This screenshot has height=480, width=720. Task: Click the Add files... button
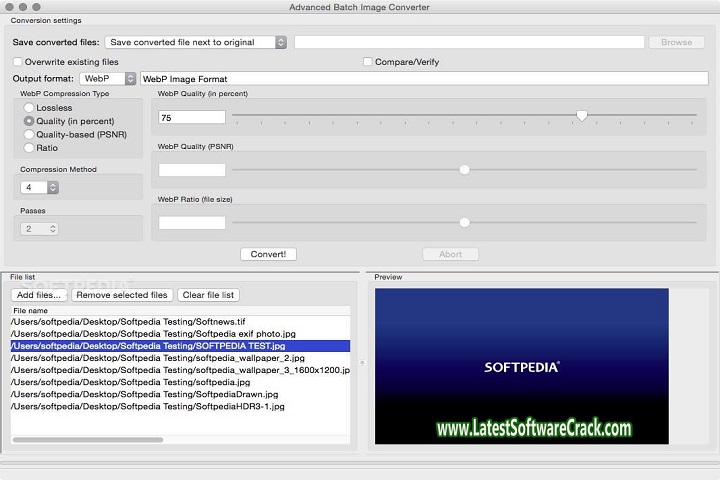(39, 295)
